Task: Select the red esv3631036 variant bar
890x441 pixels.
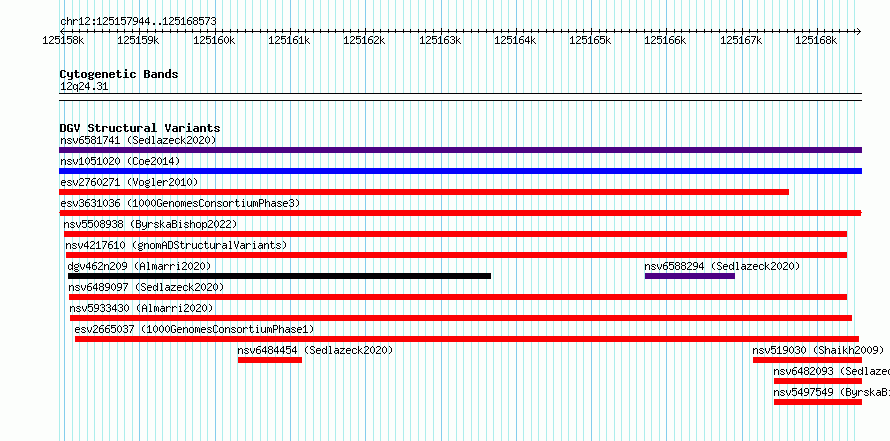Action: 460,213
